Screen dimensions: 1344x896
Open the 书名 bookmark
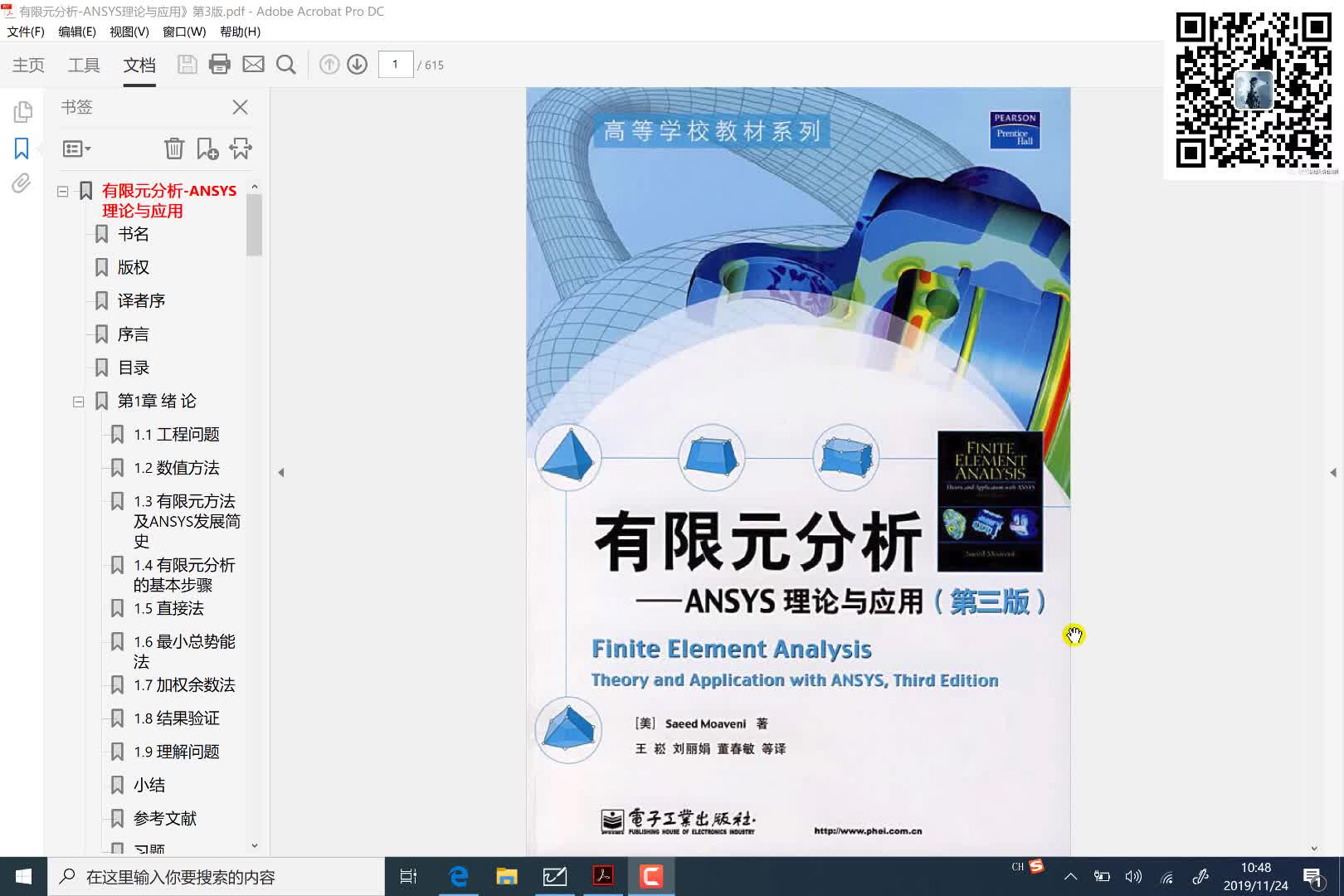coord(134,234)
